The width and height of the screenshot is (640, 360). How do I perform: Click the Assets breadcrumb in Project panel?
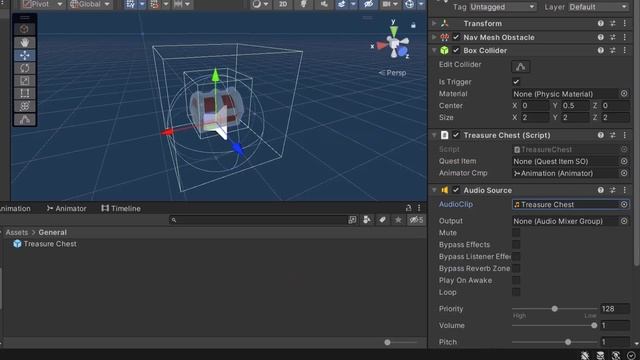17,232
